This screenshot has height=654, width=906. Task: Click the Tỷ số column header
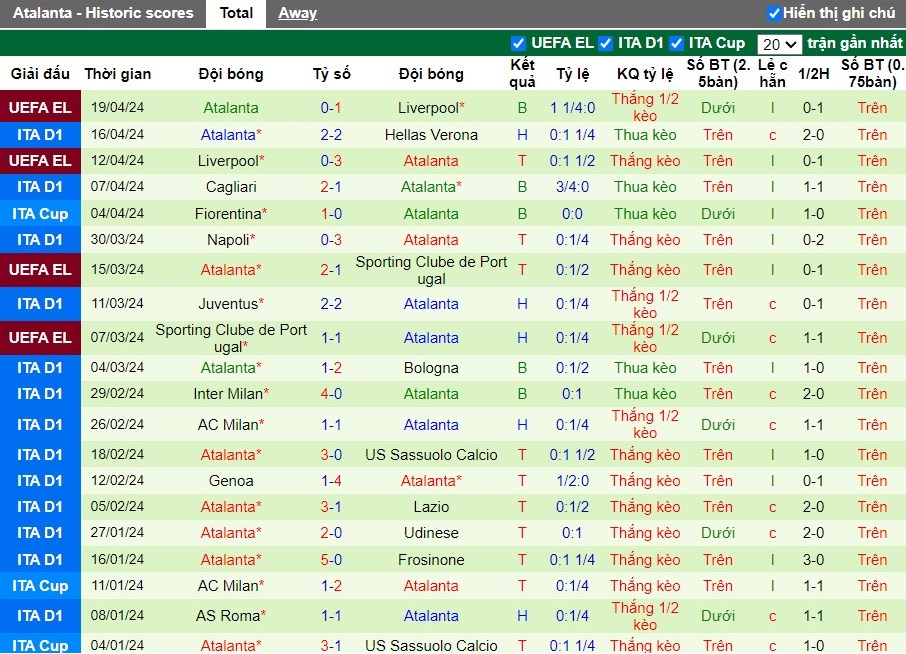pos(331,74)
